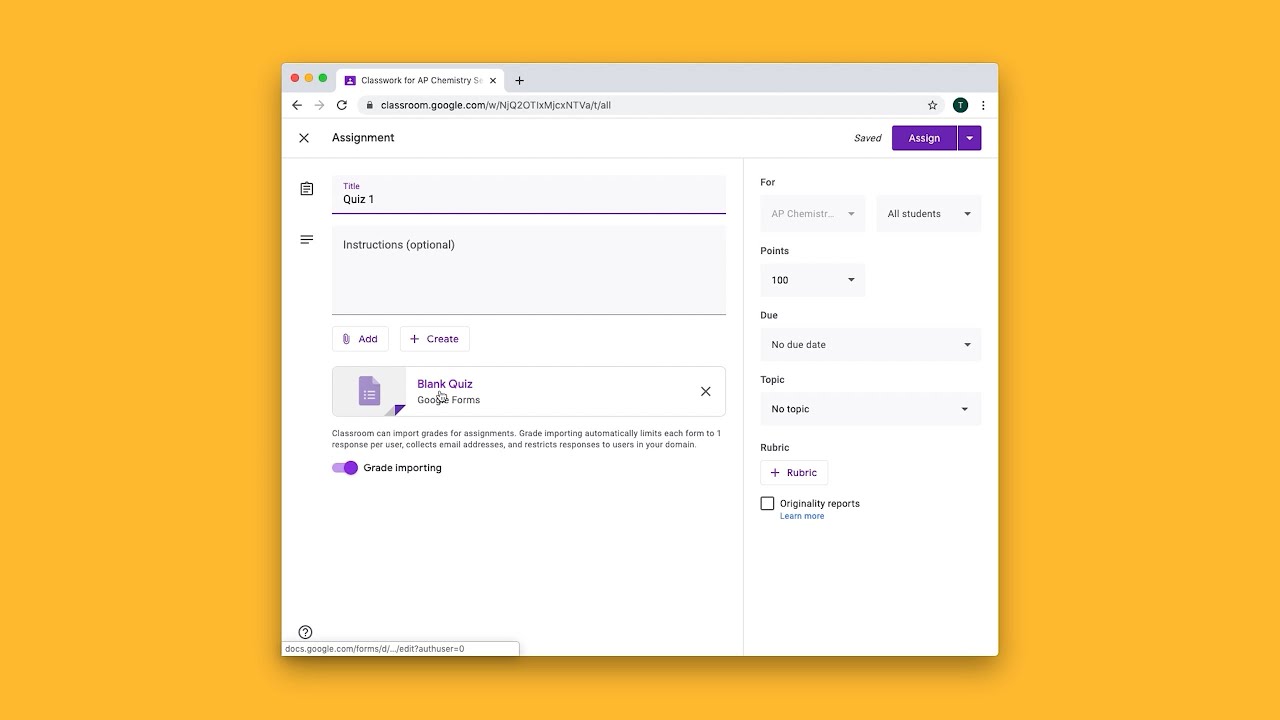The image size is (1280, 720).
Task: Bookmark the page with the star icon
Action: (x=932, y=105)
